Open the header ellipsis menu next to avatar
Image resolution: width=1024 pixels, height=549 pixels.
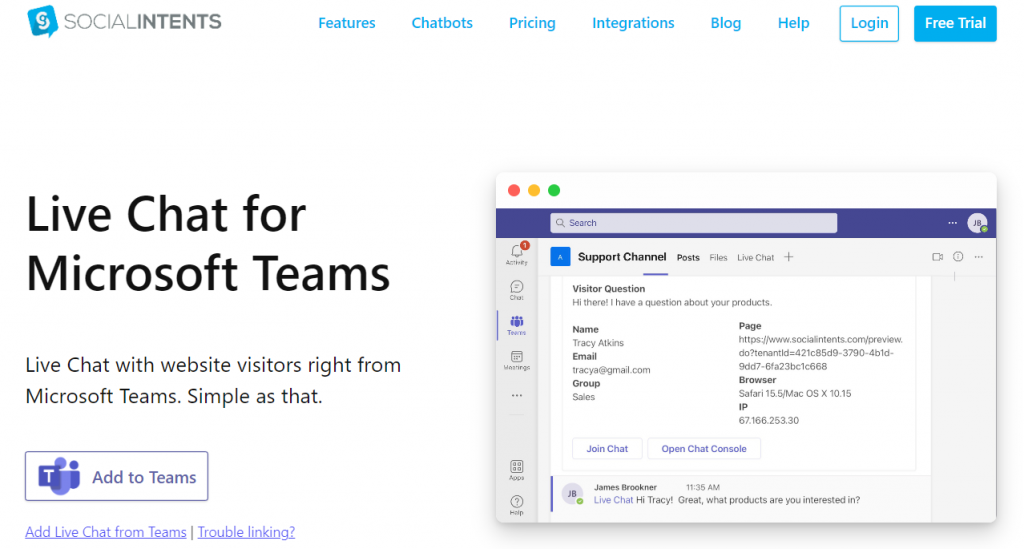[x=952, y=223]
